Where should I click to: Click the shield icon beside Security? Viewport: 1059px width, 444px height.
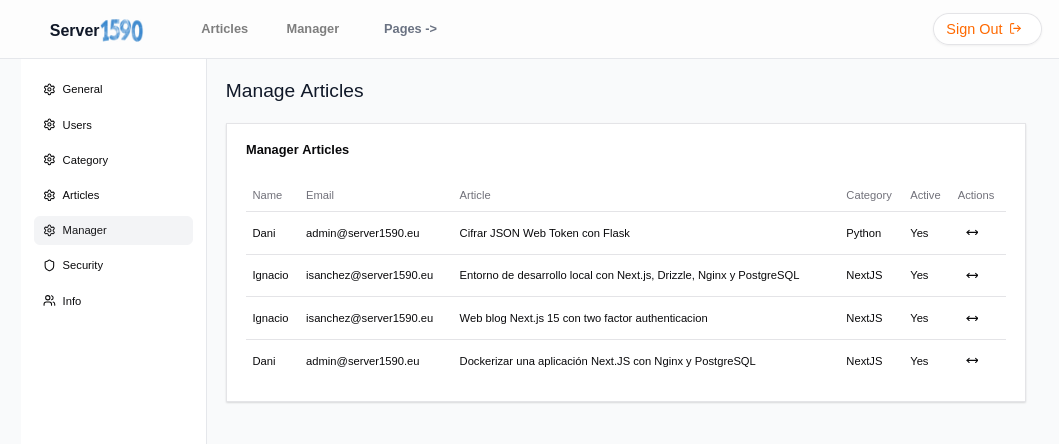click(x=49, y=265)
